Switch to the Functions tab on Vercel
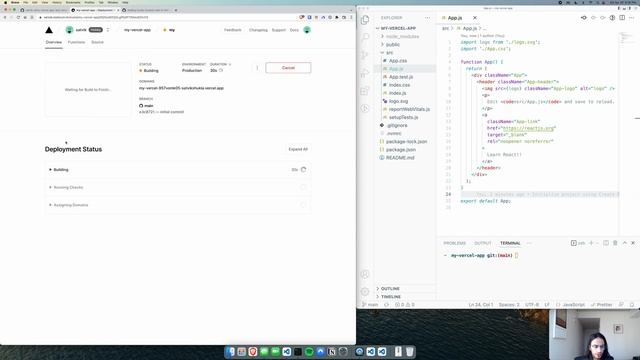 click(76, 42)
